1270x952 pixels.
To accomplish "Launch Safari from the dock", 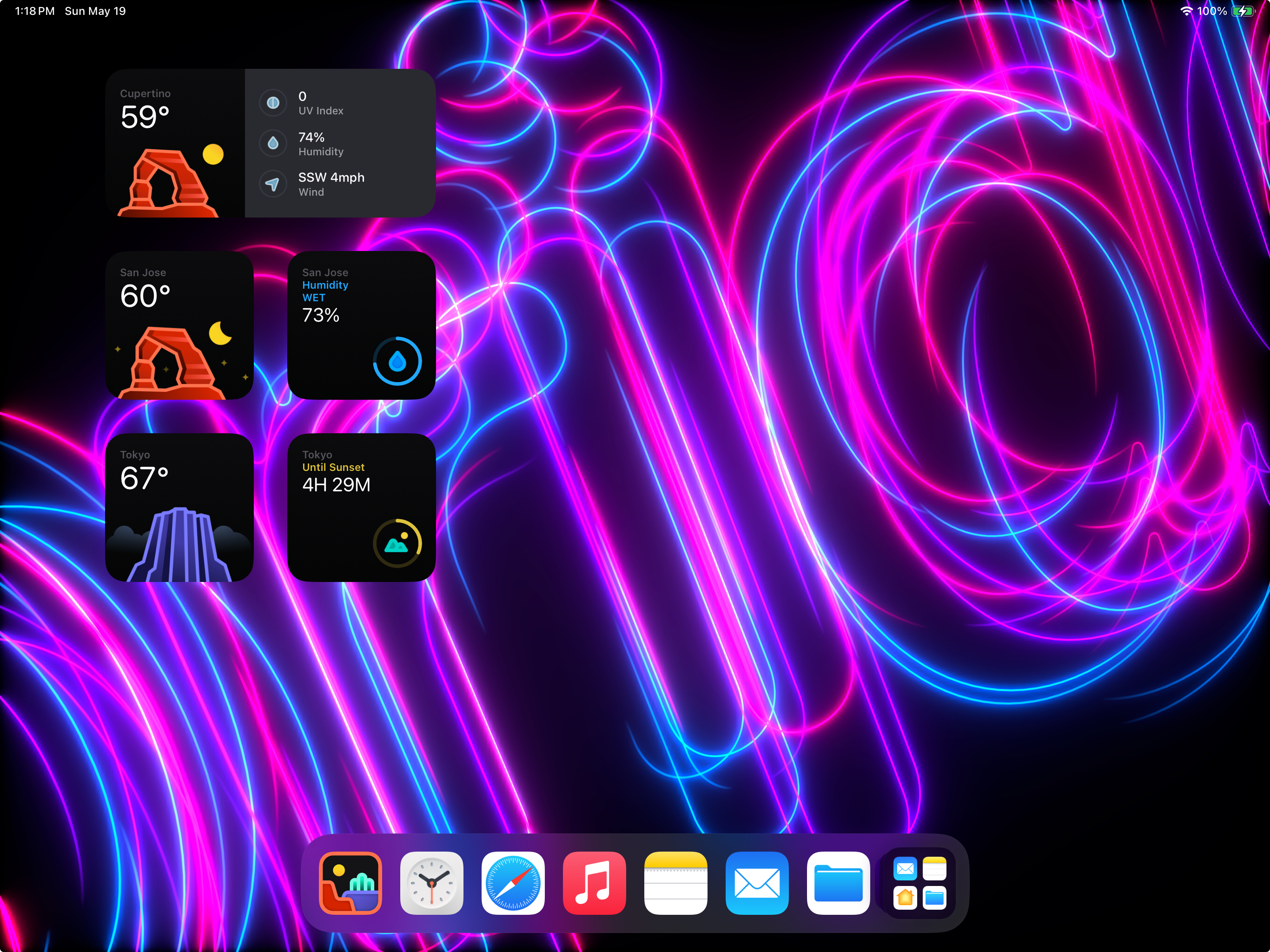I will (x=513, y=883).
